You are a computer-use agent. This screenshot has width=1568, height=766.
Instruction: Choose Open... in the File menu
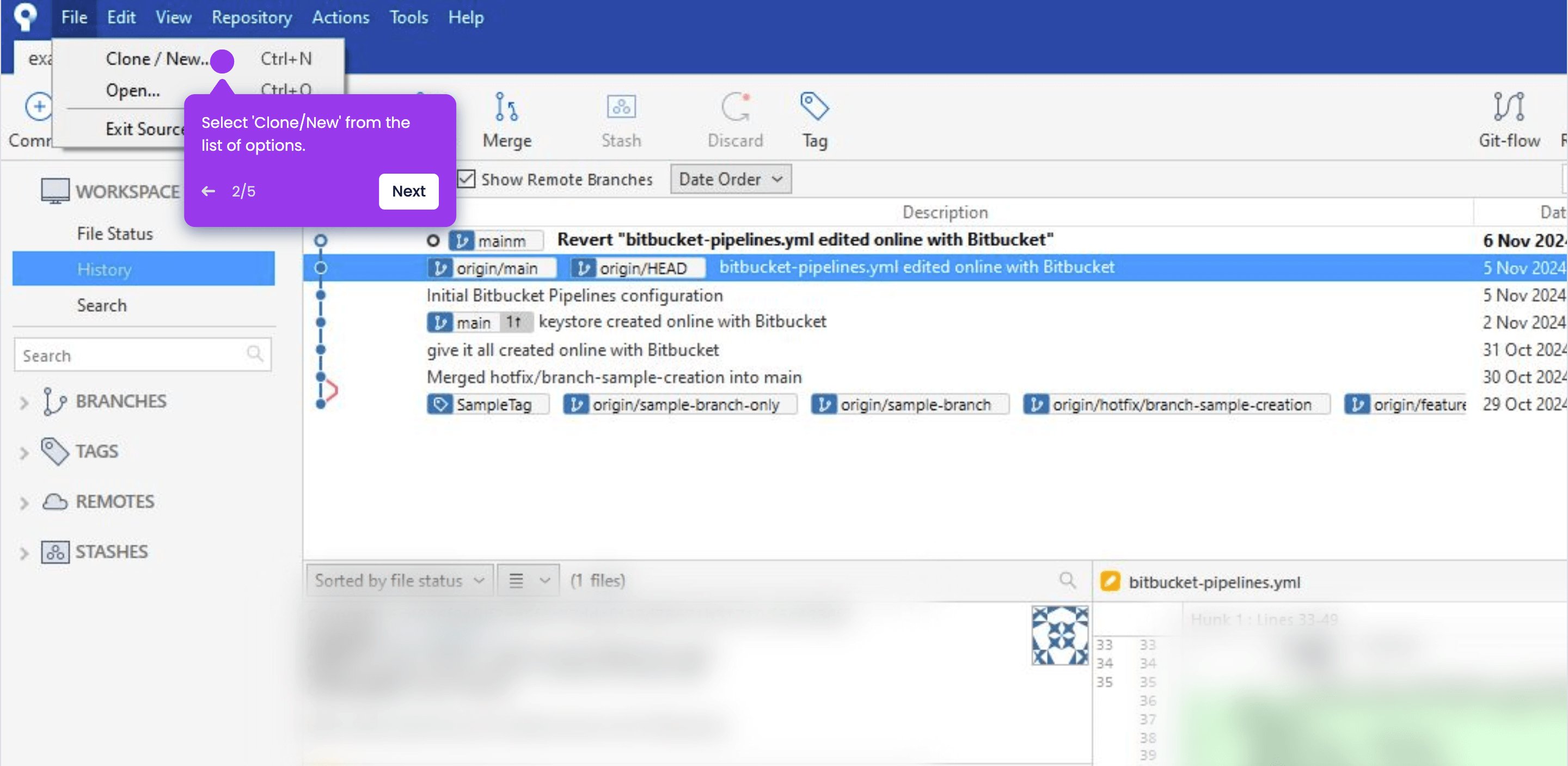[x=133, y=90]
